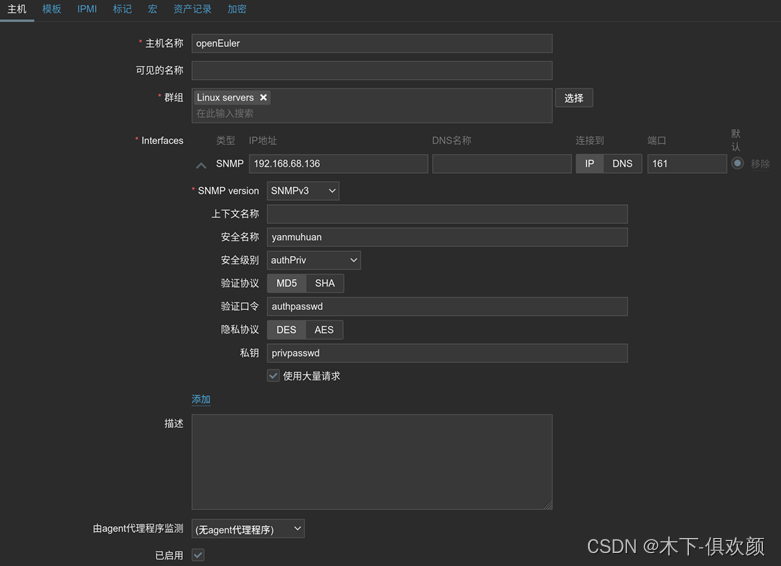This screenshot has height=566, width=781.
Task: Click the port field showing 161
Action: (687, 163)
